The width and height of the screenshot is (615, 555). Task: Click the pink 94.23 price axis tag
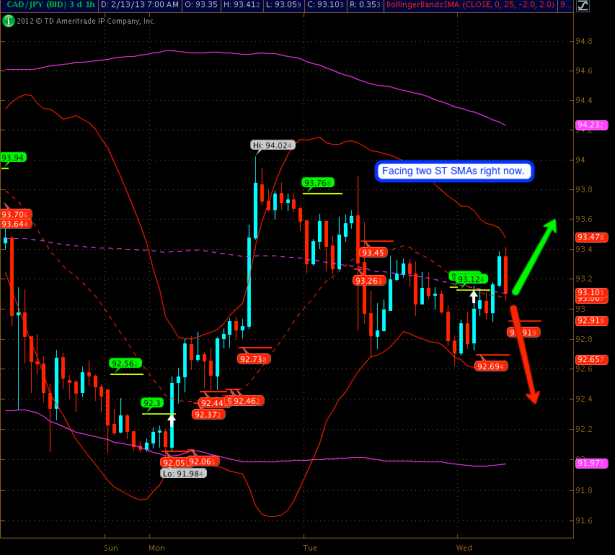588,124
